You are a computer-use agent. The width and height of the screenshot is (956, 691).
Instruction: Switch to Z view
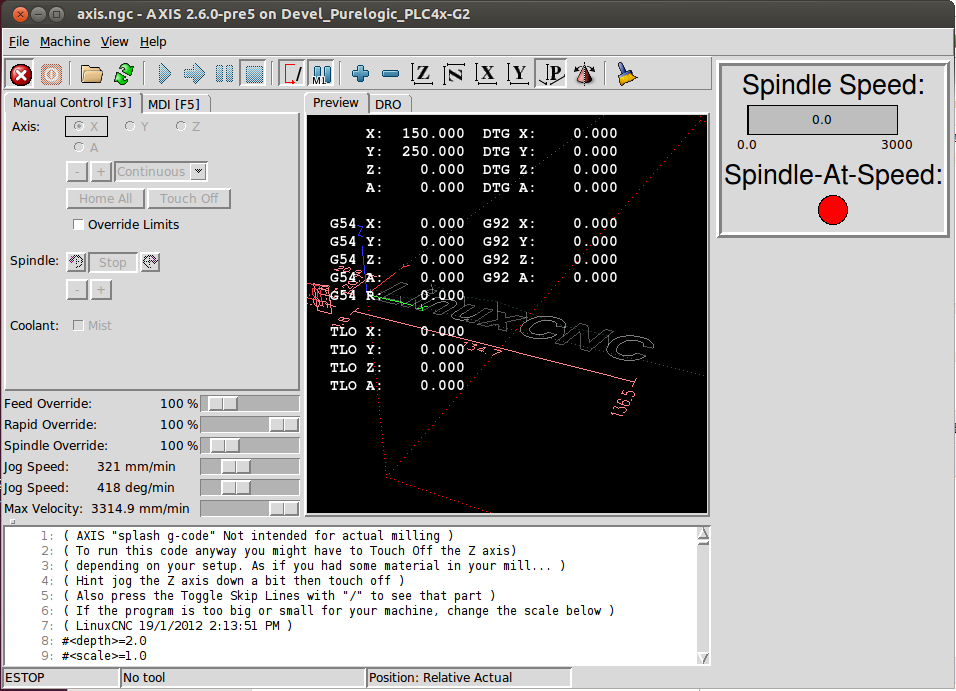(422, 74)
